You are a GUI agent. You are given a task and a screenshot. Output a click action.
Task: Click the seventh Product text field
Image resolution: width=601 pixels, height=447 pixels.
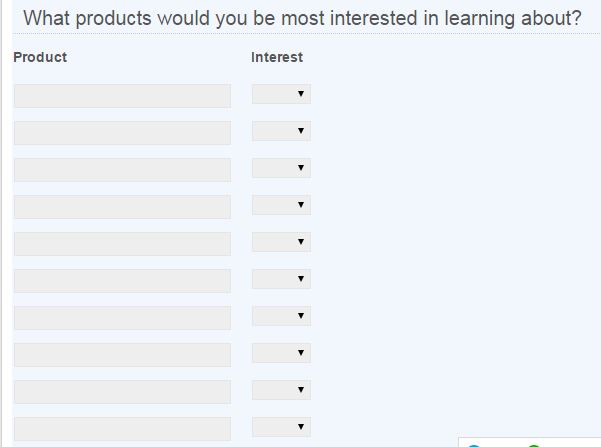pyautogui.click(x=122, y=318)
